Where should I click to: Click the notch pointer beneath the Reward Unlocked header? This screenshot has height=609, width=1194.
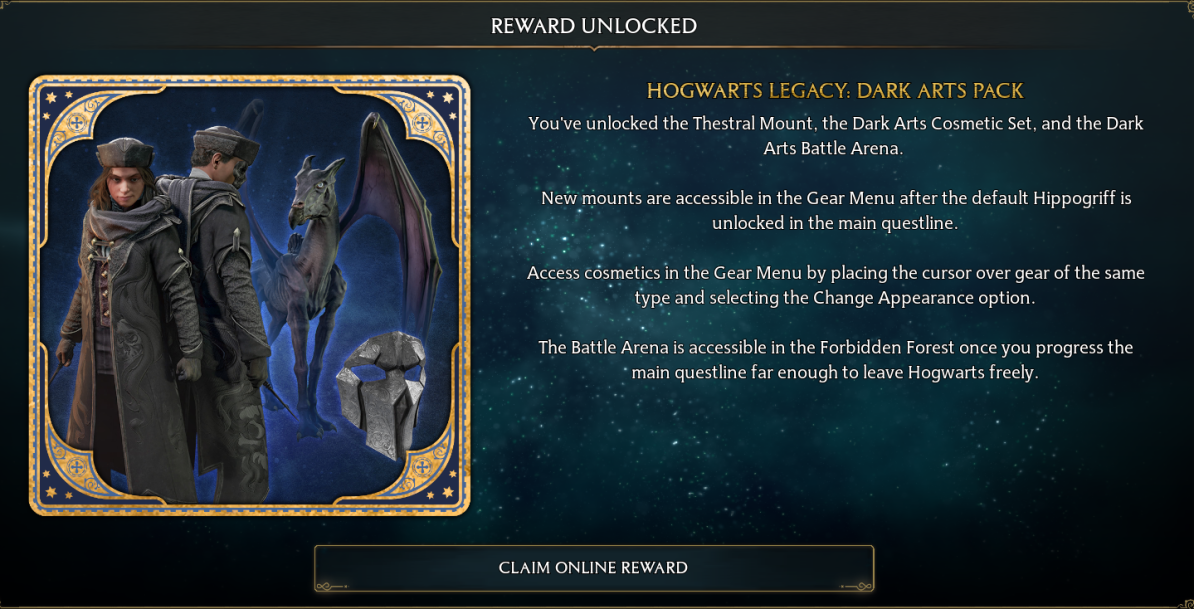594,49
